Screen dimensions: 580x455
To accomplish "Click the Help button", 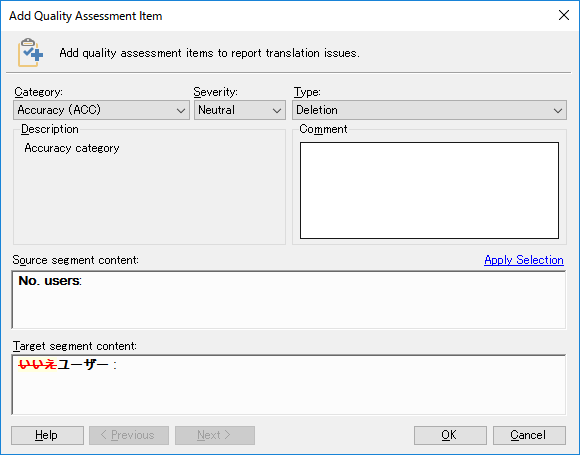I will (47, 435).
